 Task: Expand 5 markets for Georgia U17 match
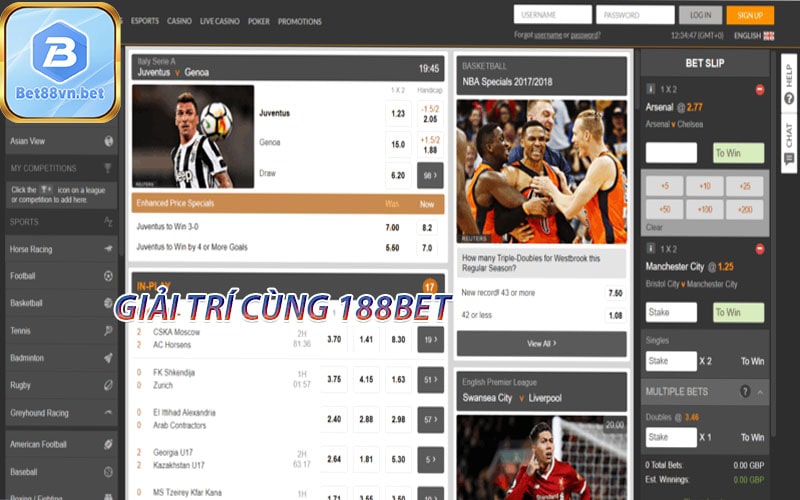[x=431, y=459]
